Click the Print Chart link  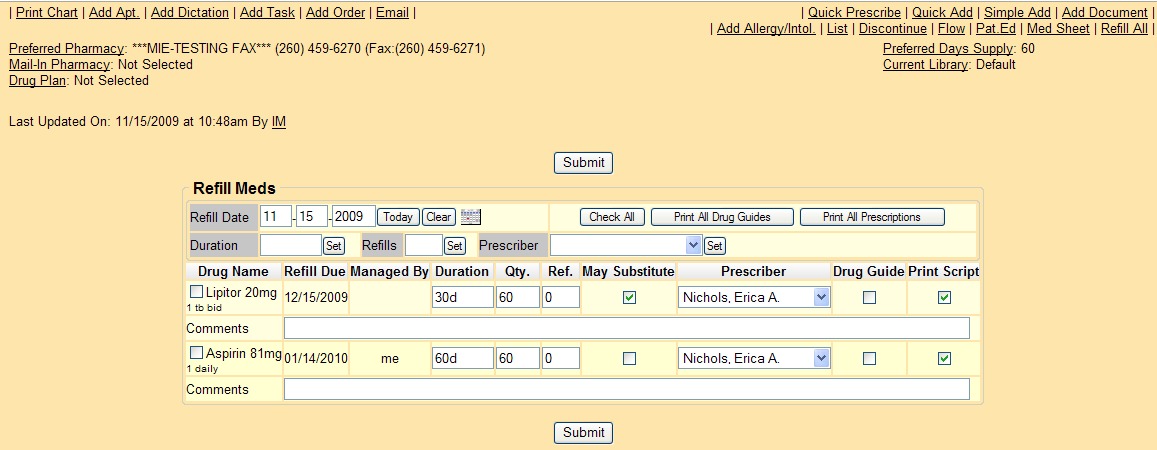point(46,13)
